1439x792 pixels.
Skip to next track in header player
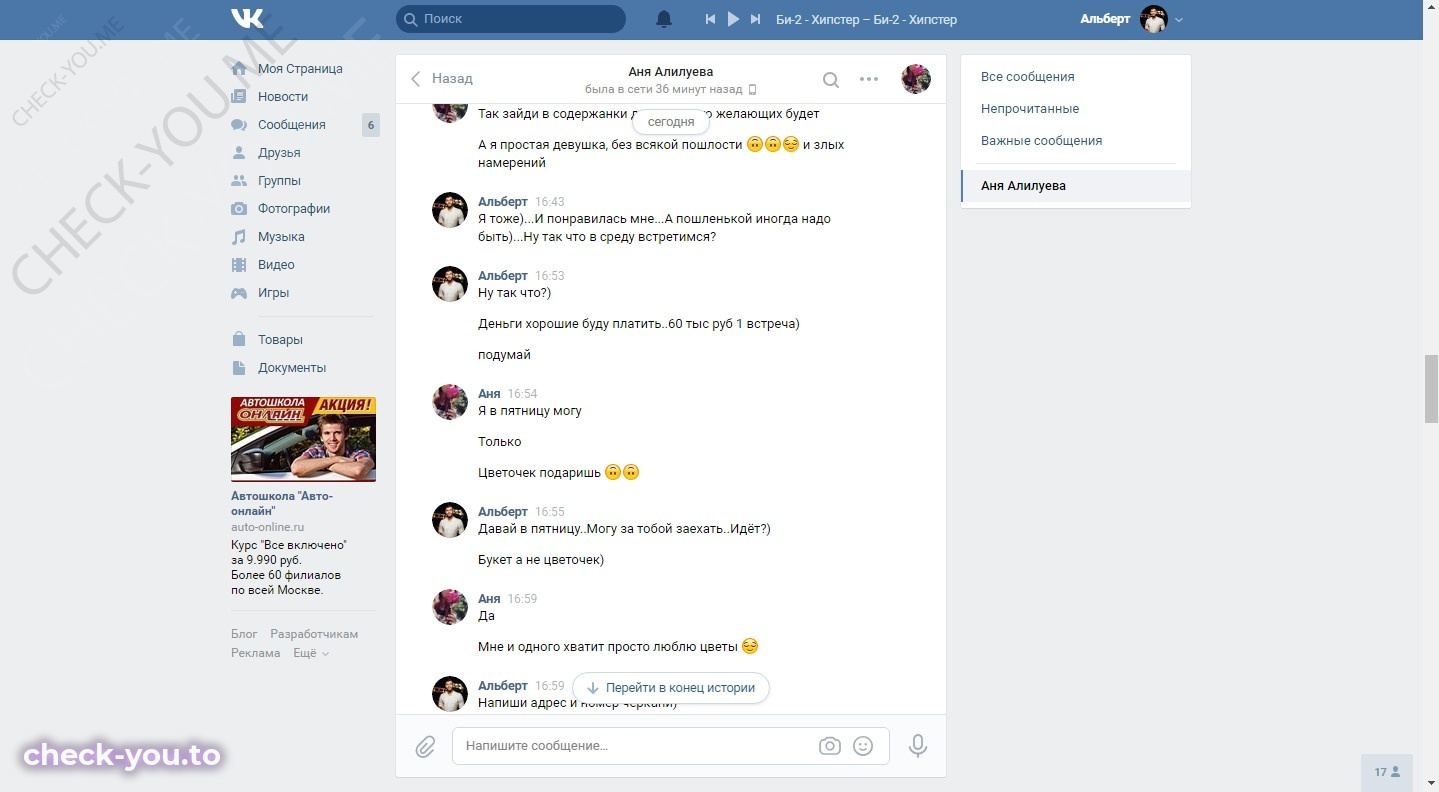(756, 19)
